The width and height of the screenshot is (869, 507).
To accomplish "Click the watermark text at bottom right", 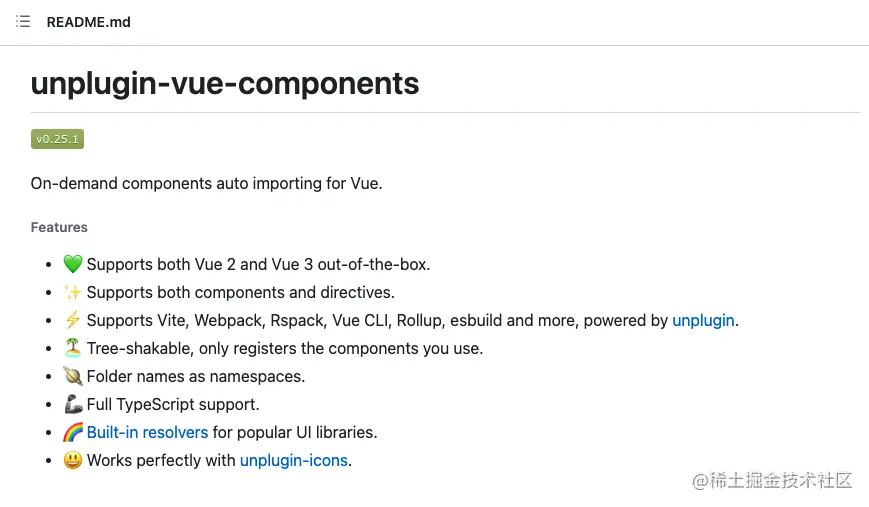I will 772,480.
